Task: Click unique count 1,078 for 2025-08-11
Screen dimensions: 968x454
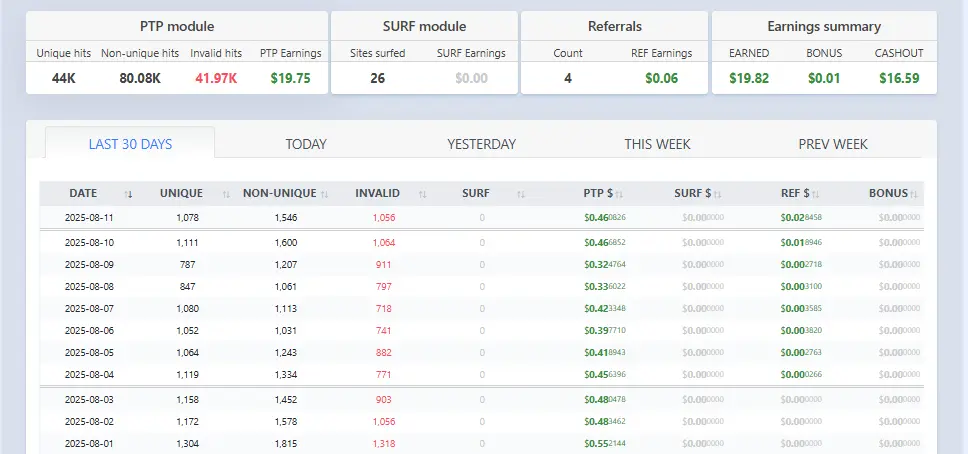Action: [x=188, y=217]
